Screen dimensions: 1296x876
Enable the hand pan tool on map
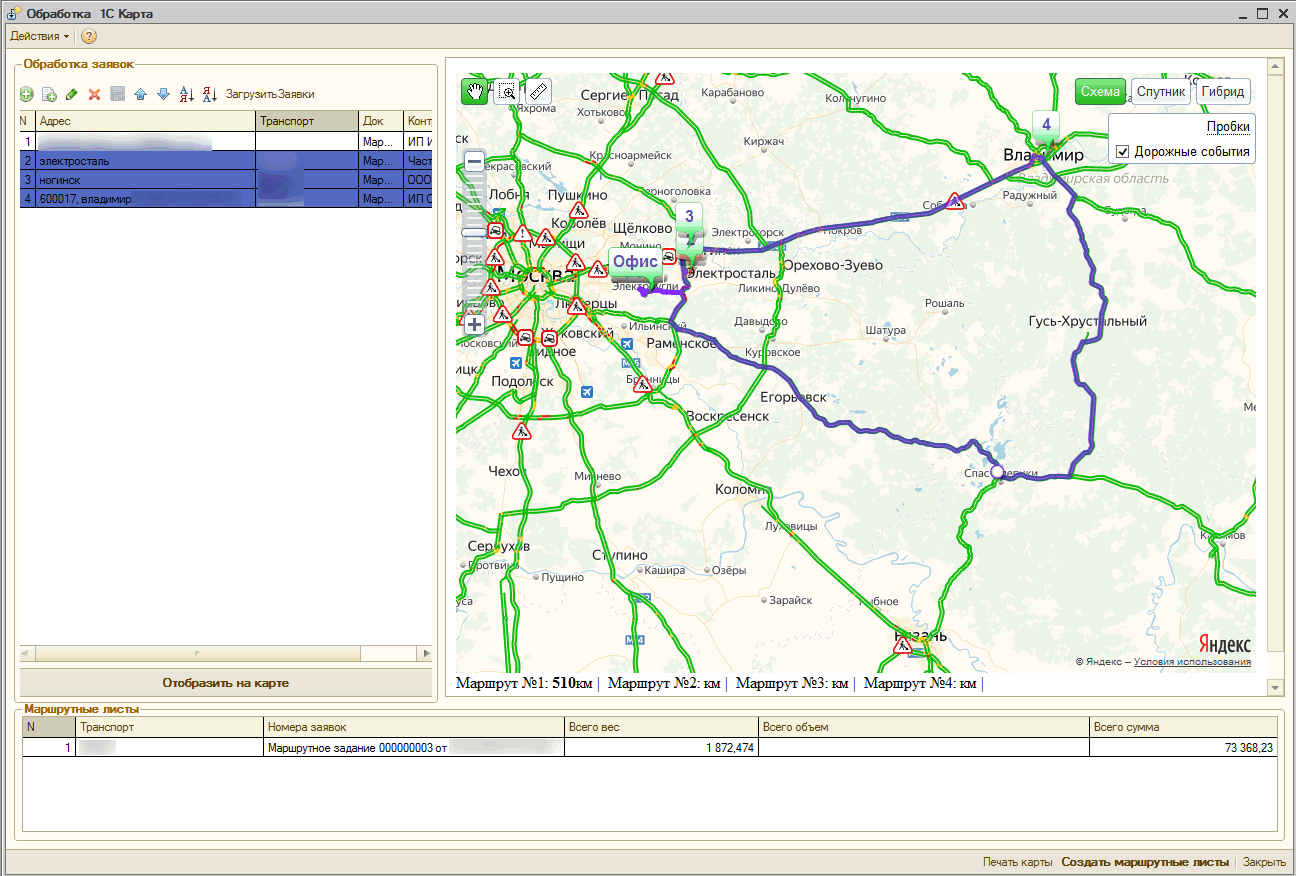click(x=474, y=91)
